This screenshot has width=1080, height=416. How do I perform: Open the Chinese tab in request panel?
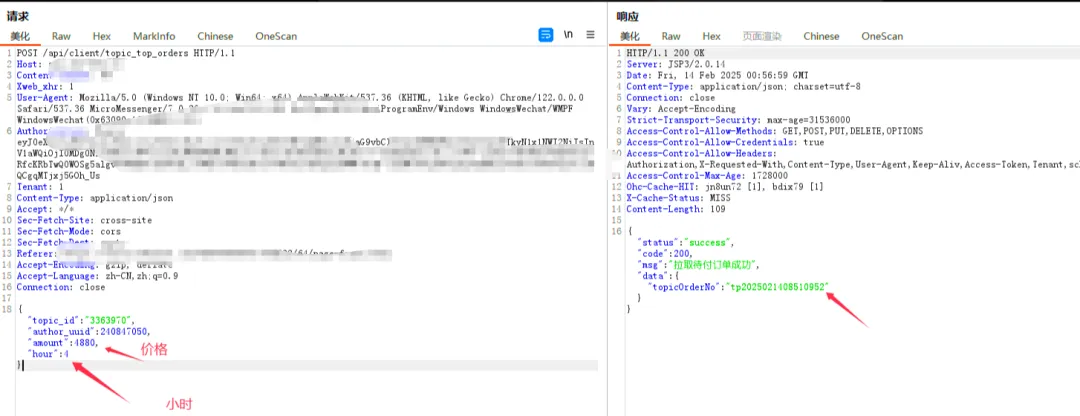click(x=215, y=37)
